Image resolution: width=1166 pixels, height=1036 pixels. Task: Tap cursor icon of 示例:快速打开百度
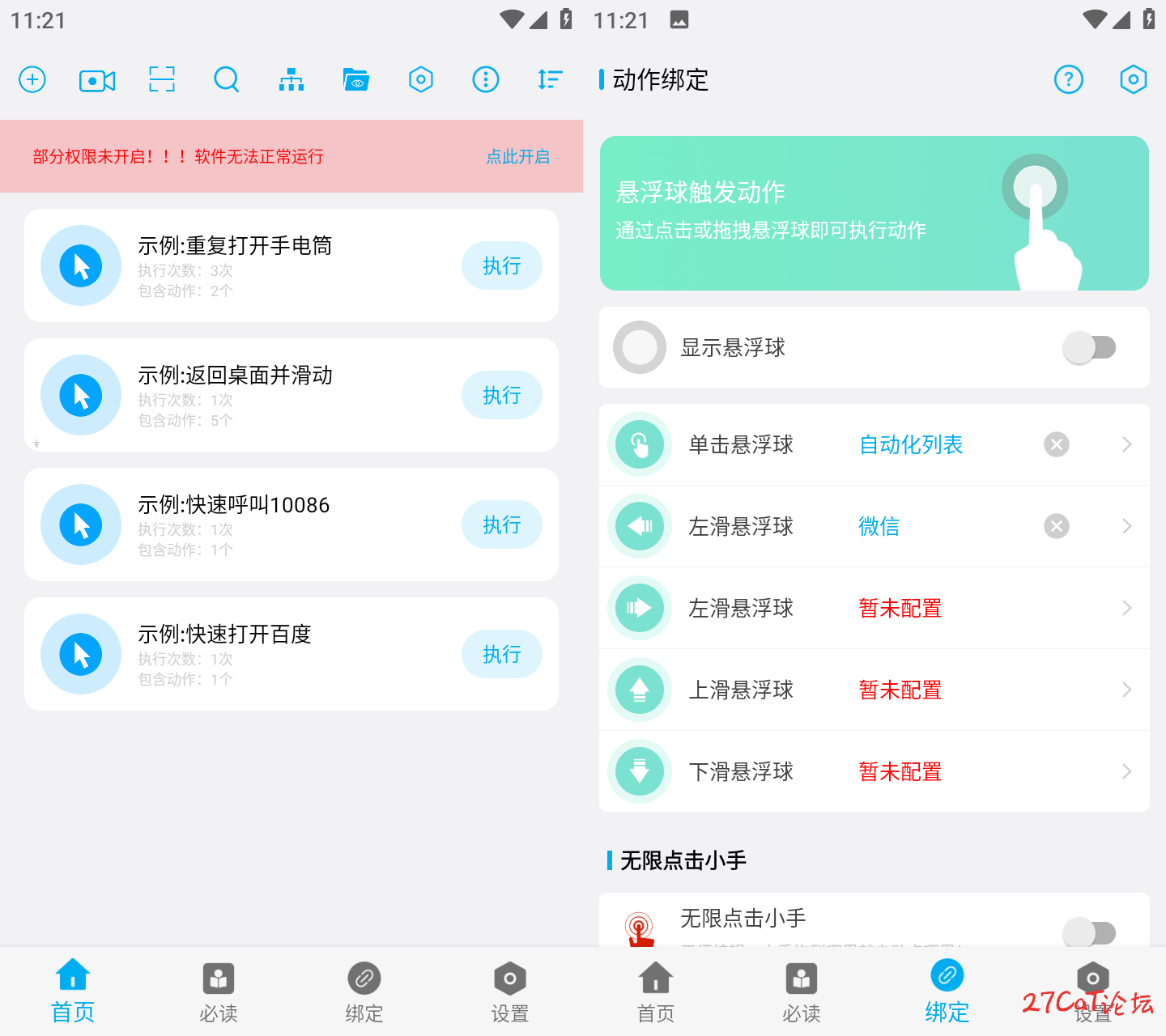(x=81, y=654)
